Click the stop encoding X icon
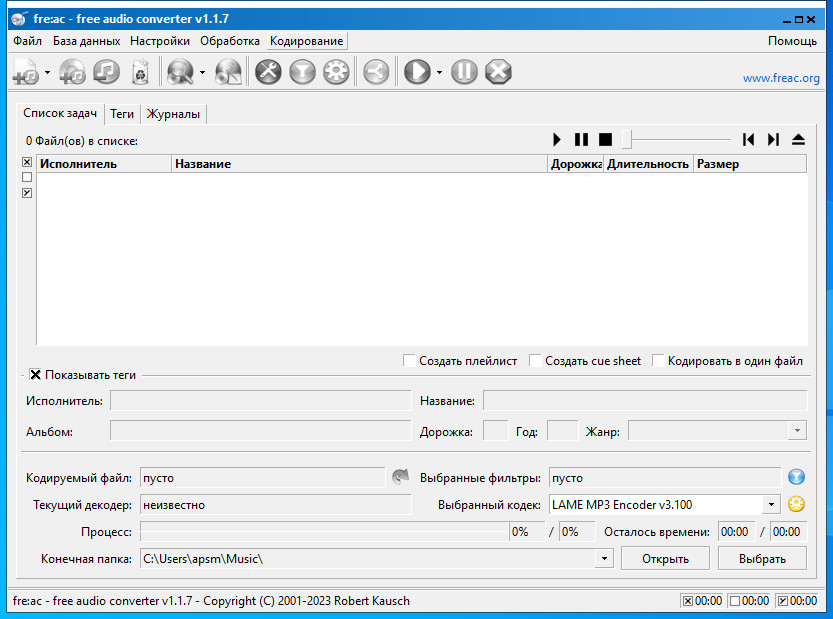This screenshot has width=833, height=619. click(498, 72)
